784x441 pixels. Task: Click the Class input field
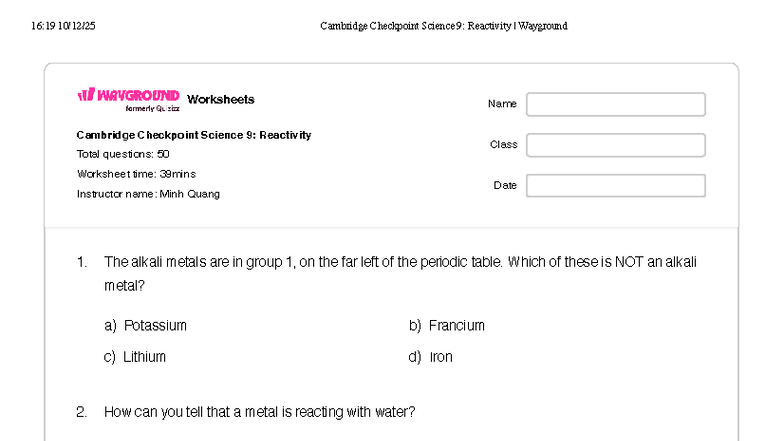tap(615, 145)
